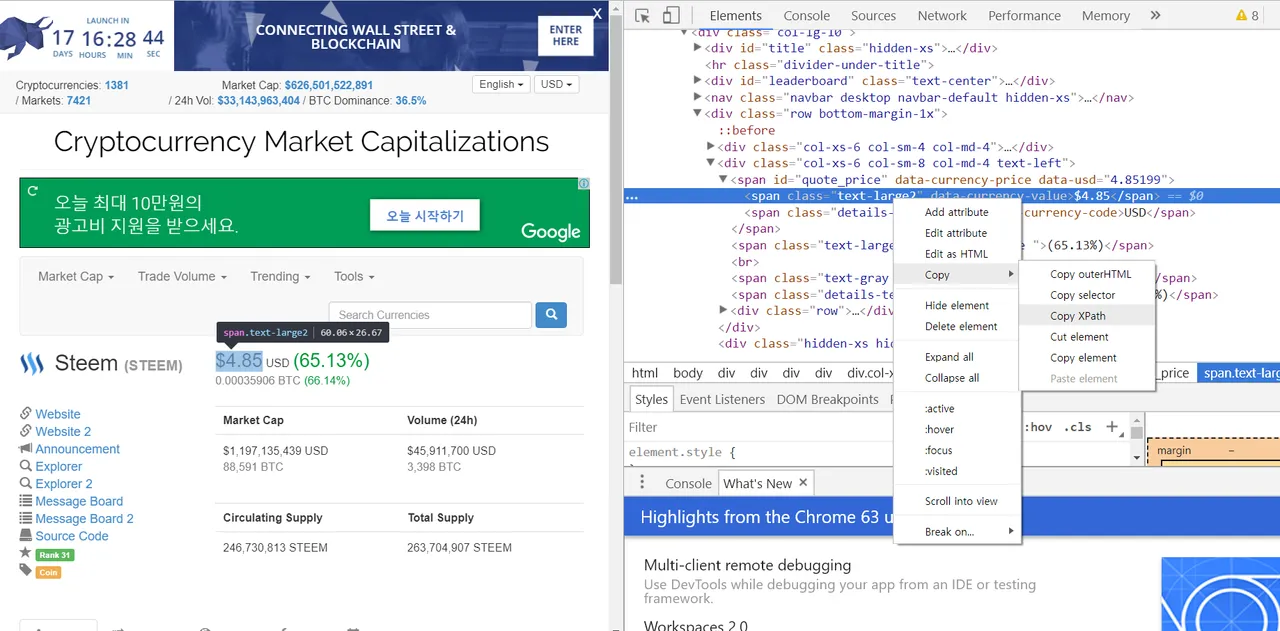Open the Tools dropdown menu
Screen dimensions: 1280x631
354,277
